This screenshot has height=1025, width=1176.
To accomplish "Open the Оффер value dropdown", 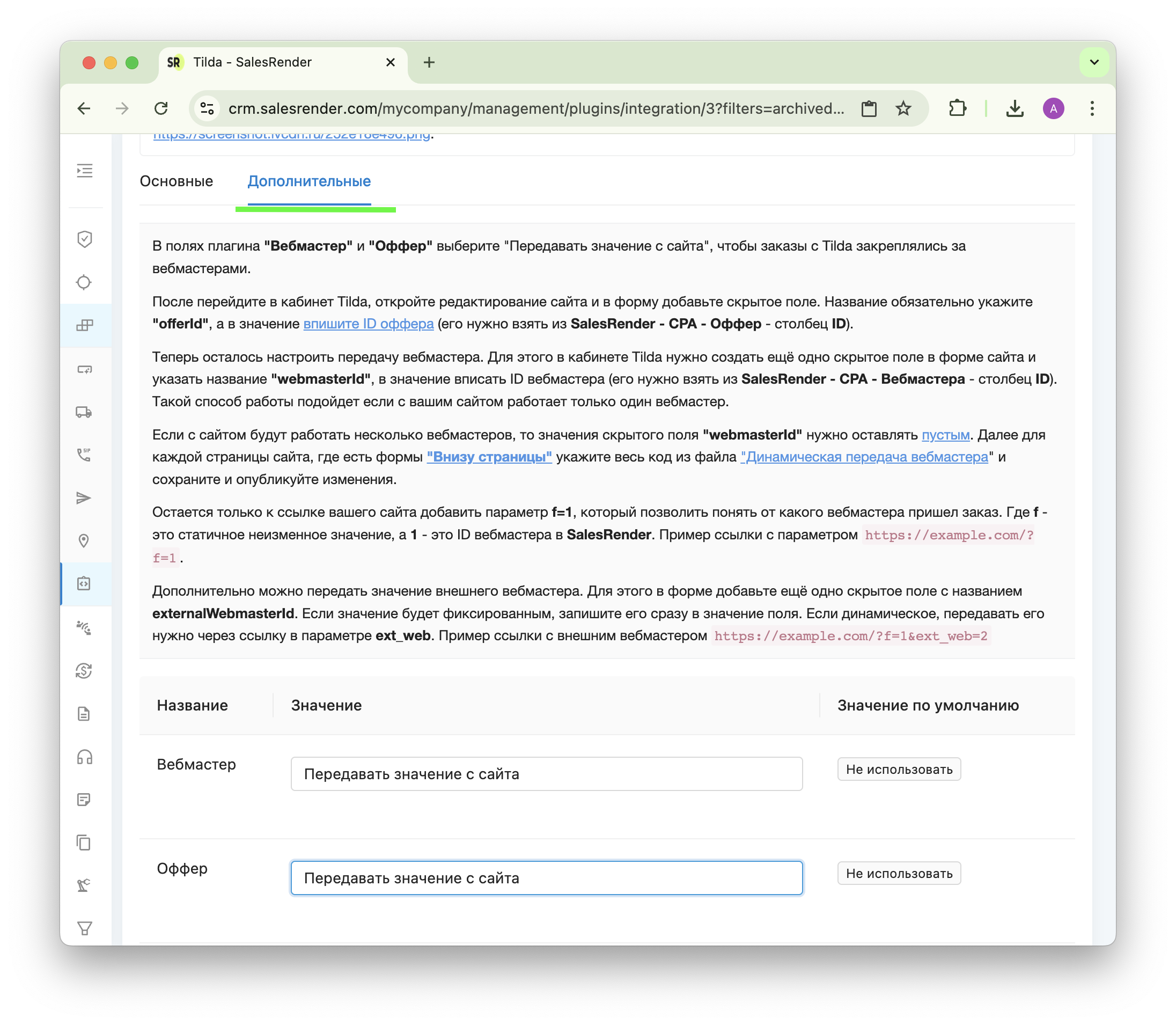I will coord(546,878).
